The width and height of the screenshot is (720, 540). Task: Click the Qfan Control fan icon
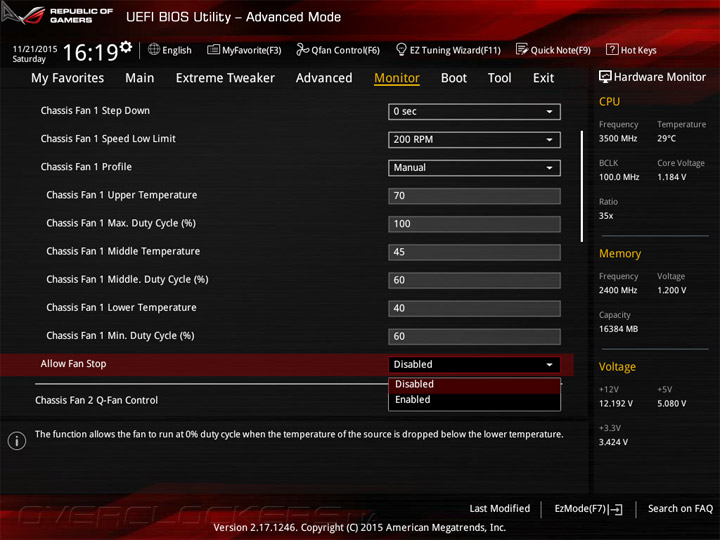302,50
